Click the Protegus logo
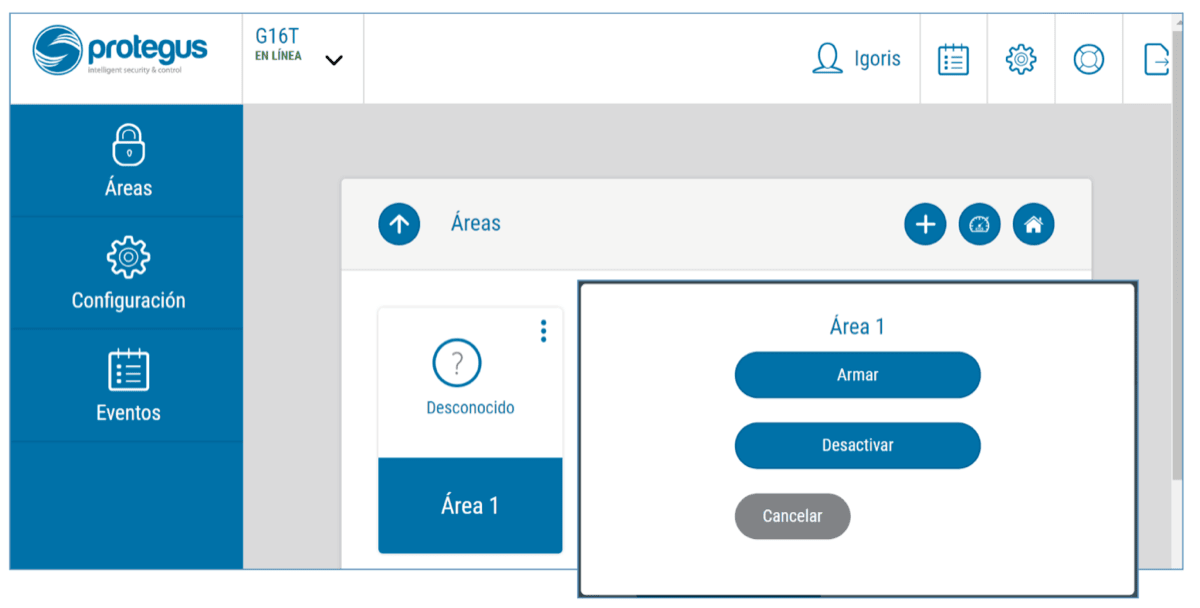The height and width of the screenshot is (608, 1200). tap(120, 50)
